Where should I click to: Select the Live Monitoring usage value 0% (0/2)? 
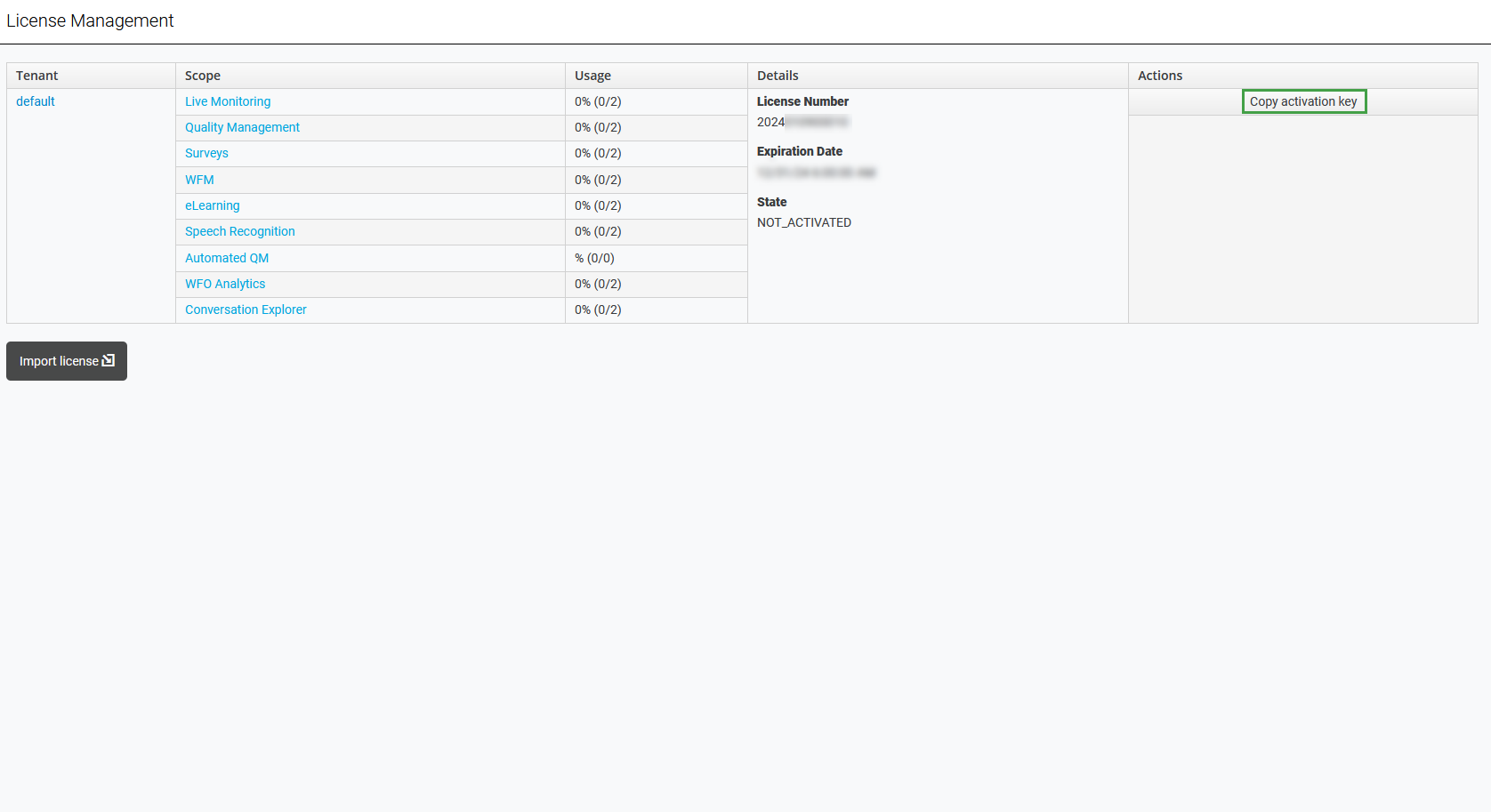[x=598, y=101]
